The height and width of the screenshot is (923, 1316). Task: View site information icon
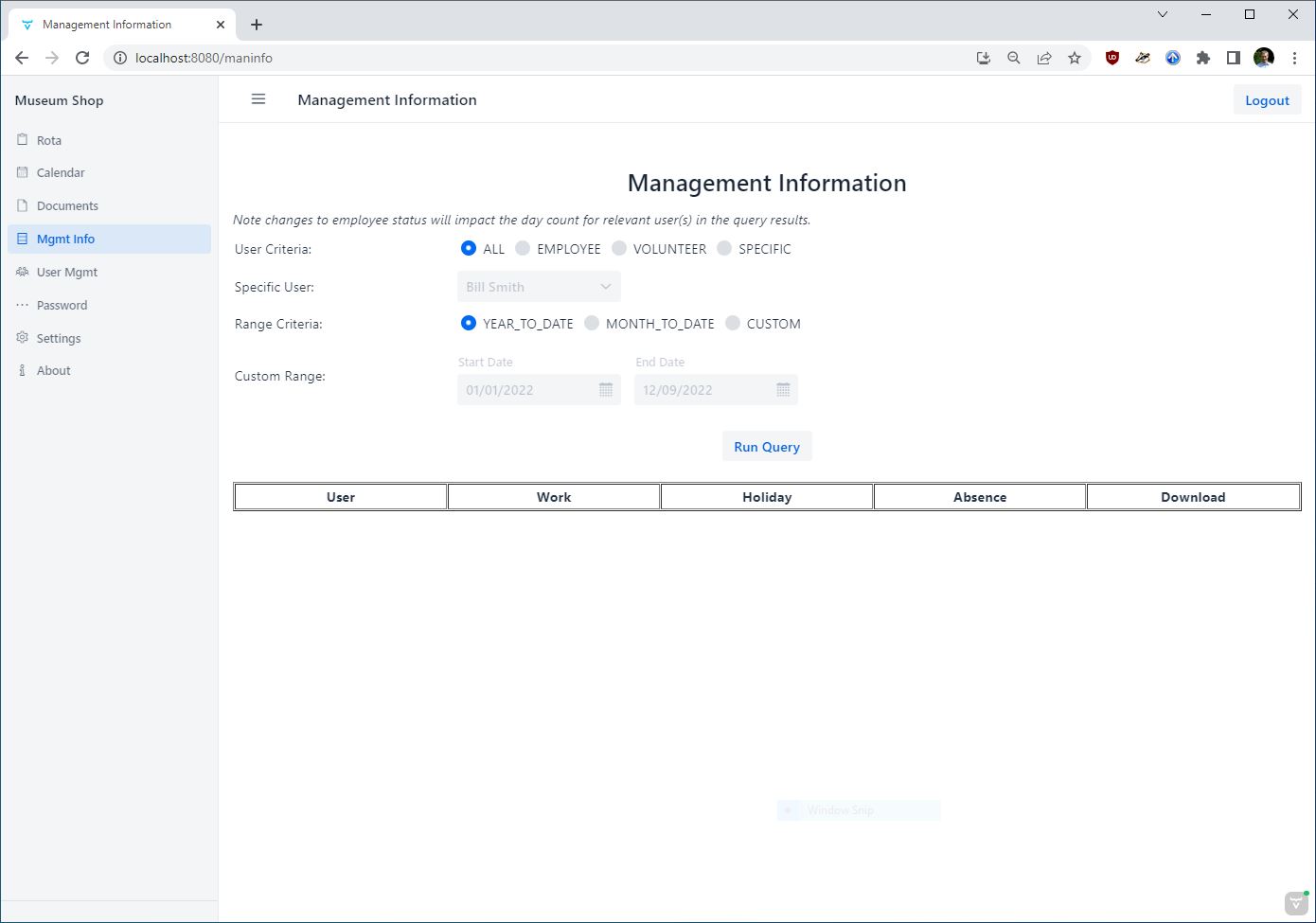point(119,58)
